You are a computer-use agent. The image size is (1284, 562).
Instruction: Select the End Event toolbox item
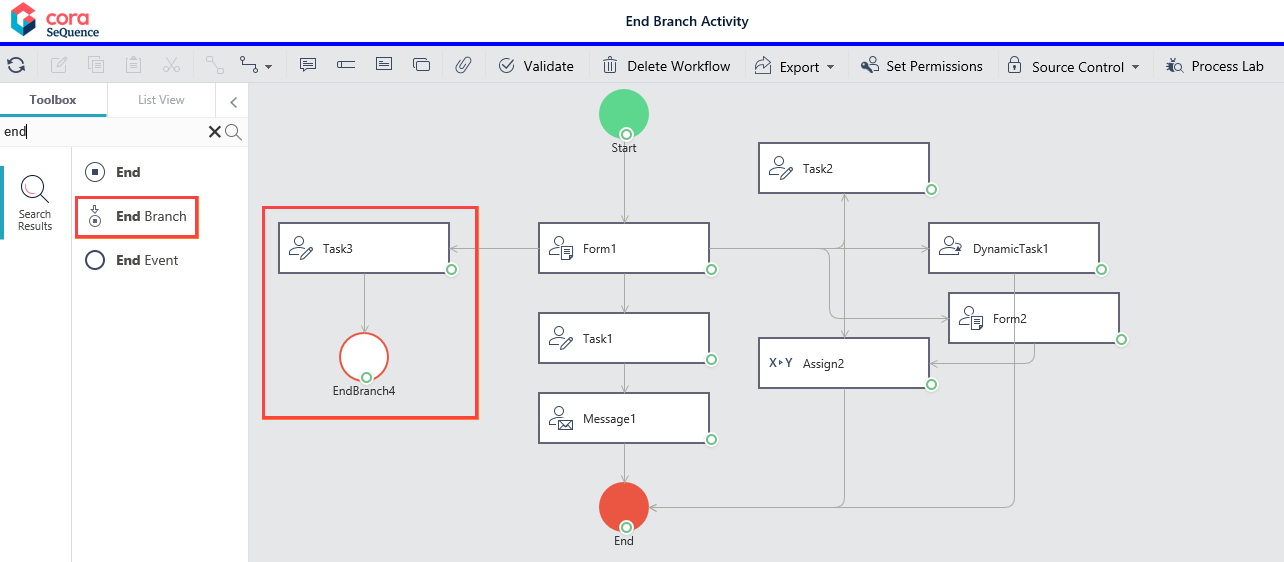pyautogui.click(x=132, y=260)
